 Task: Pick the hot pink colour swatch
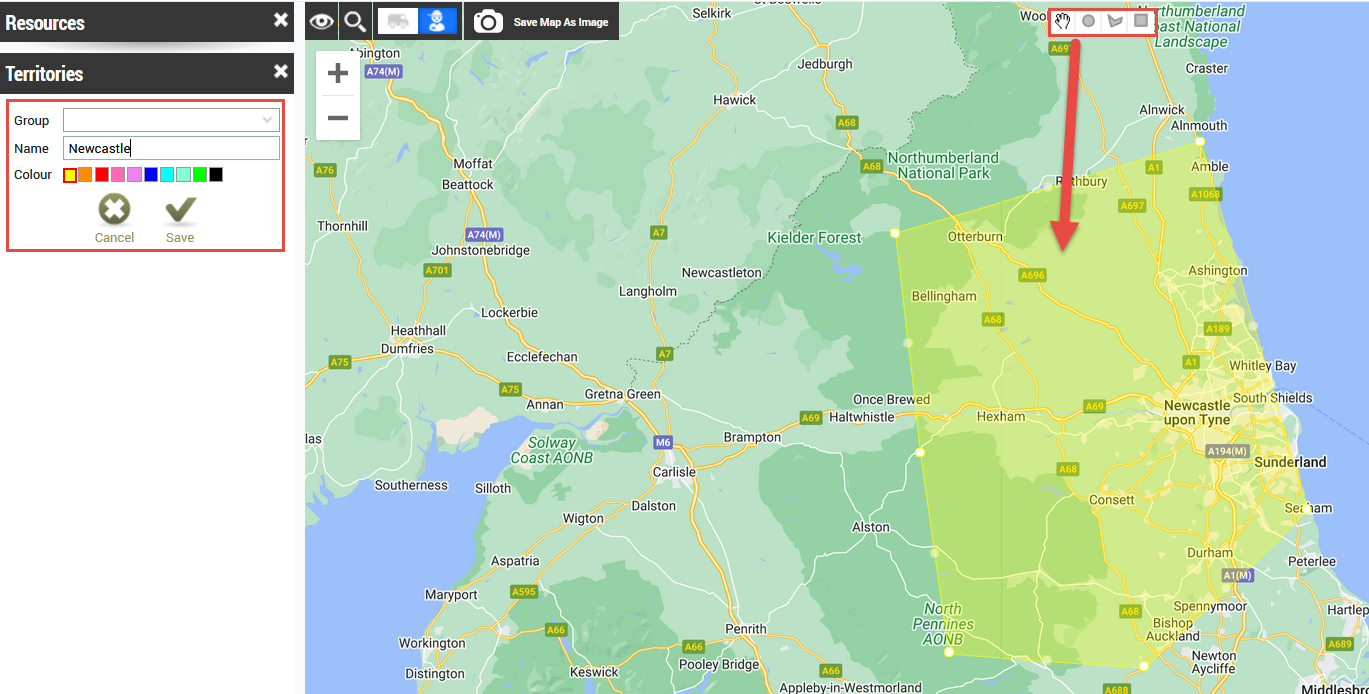(x=118, y=175)
